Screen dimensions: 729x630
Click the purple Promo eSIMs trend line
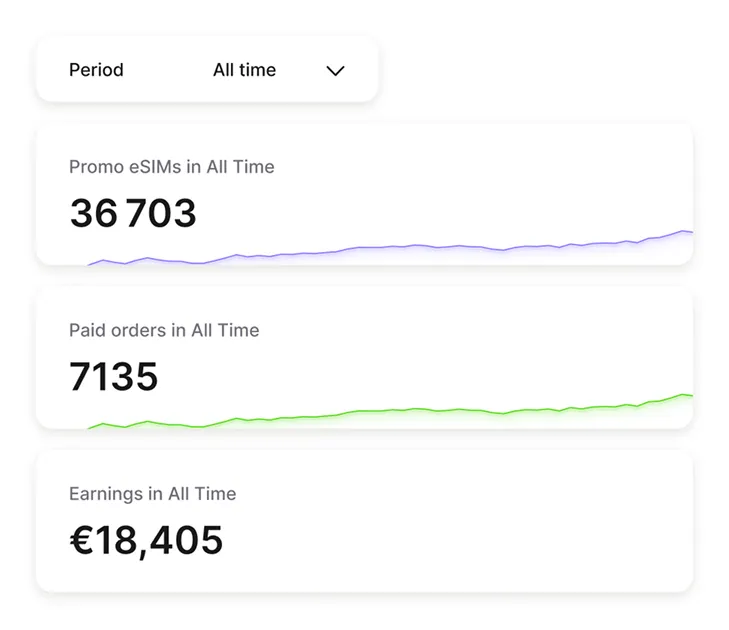400,246
